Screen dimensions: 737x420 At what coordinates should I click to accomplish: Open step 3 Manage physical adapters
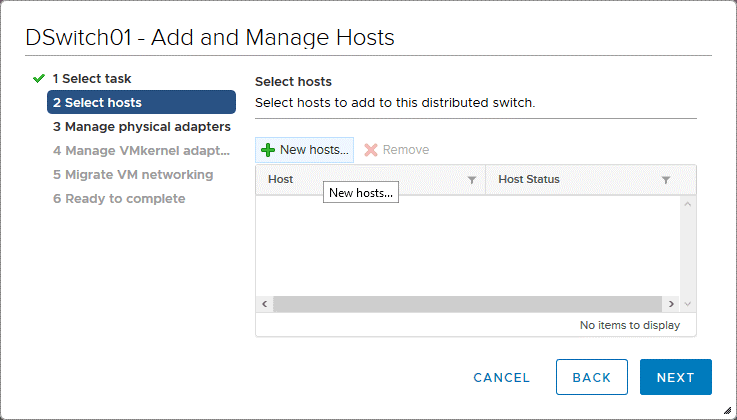141,127
